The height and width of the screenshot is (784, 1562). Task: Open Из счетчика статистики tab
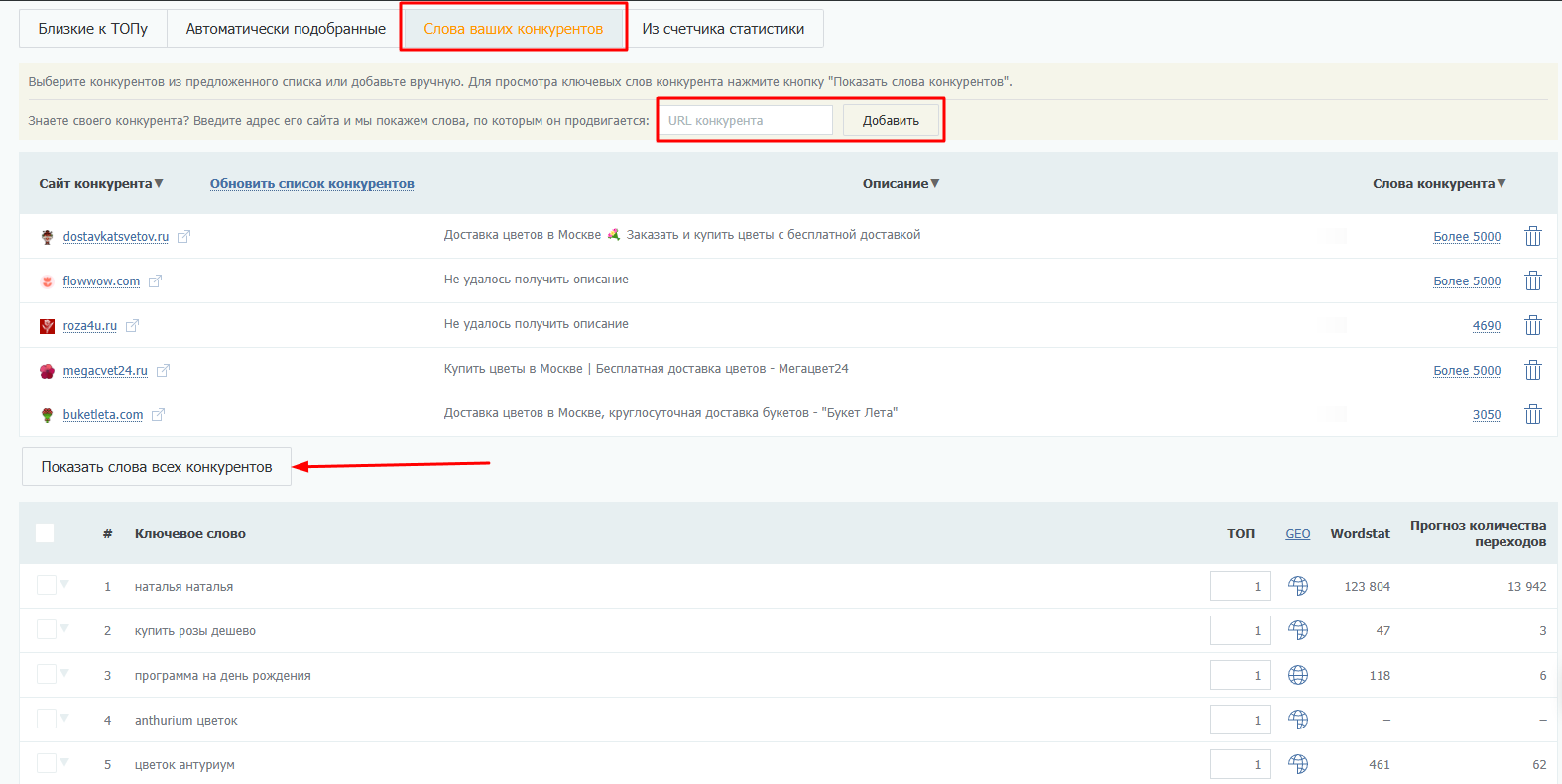click(x=723, y=29)
